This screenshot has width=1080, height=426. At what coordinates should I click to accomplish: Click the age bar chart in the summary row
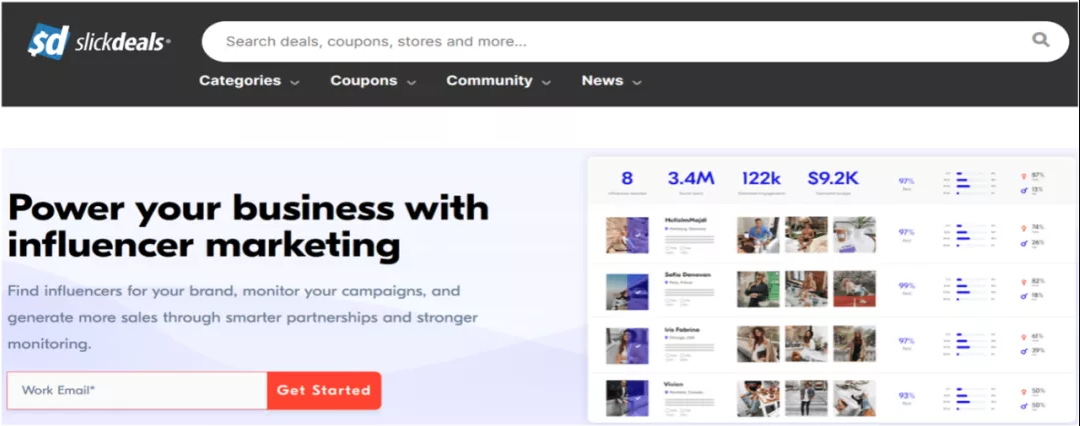(964, 182)
